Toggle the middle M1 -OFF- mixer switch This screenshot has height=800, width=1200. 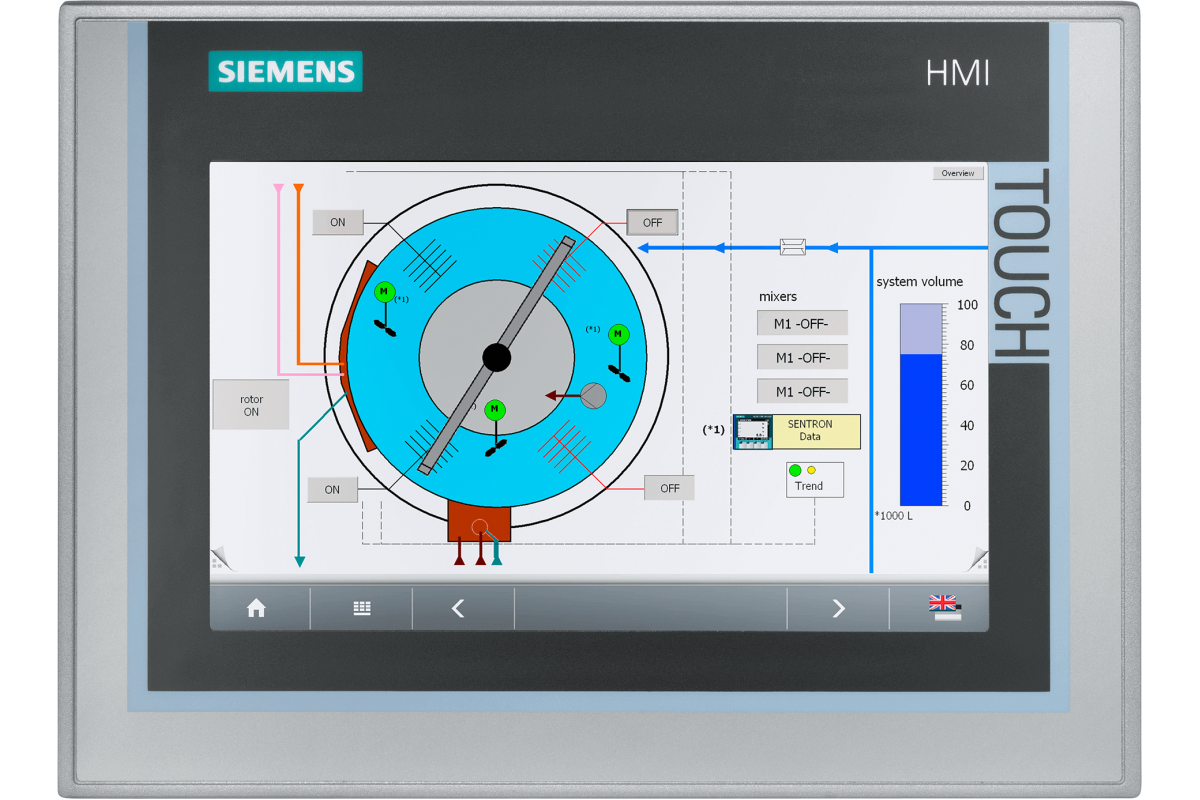(802, 357)
